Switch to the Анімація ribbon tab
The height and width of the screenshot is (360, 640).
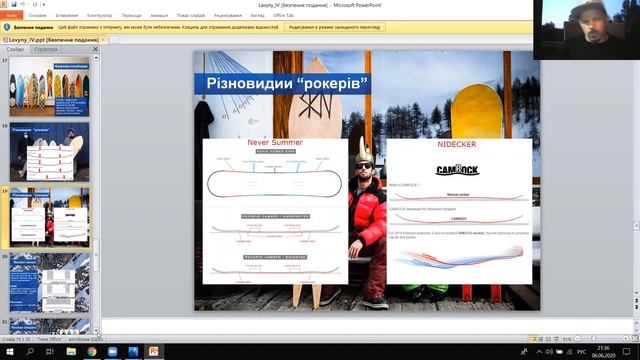(x=159, y=16)
